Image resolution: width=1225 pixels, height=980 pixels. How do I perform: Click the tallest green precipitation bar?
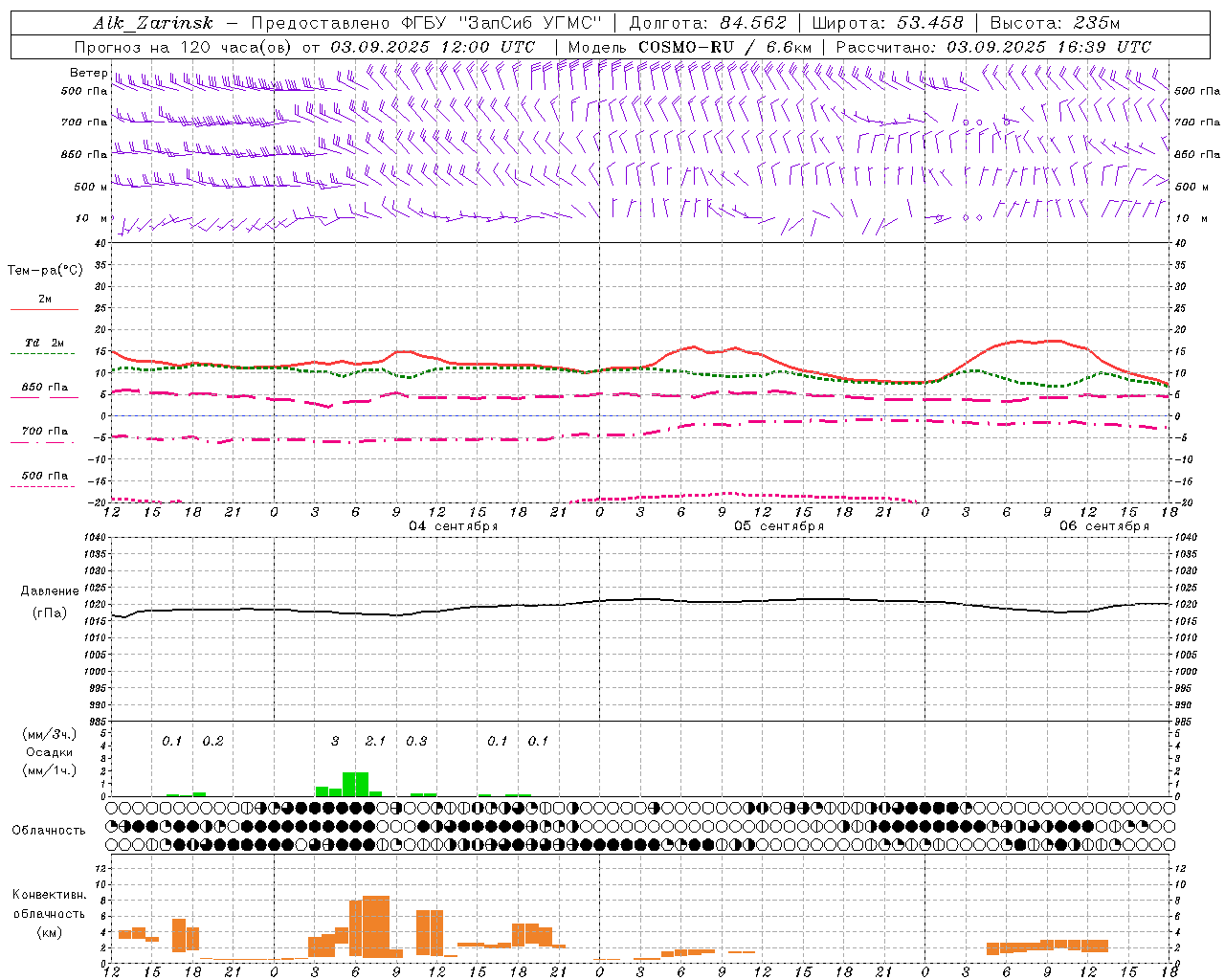tap(355, 784)
